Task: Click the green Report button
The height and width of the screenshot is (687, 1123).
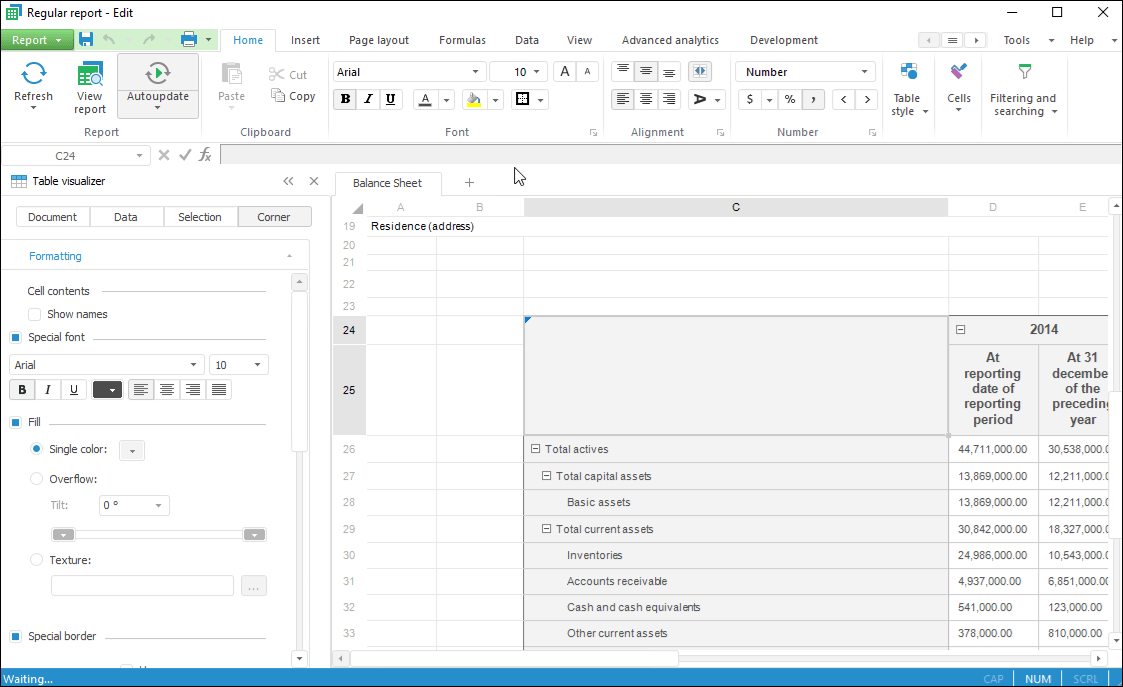Action: click(36, 40)
